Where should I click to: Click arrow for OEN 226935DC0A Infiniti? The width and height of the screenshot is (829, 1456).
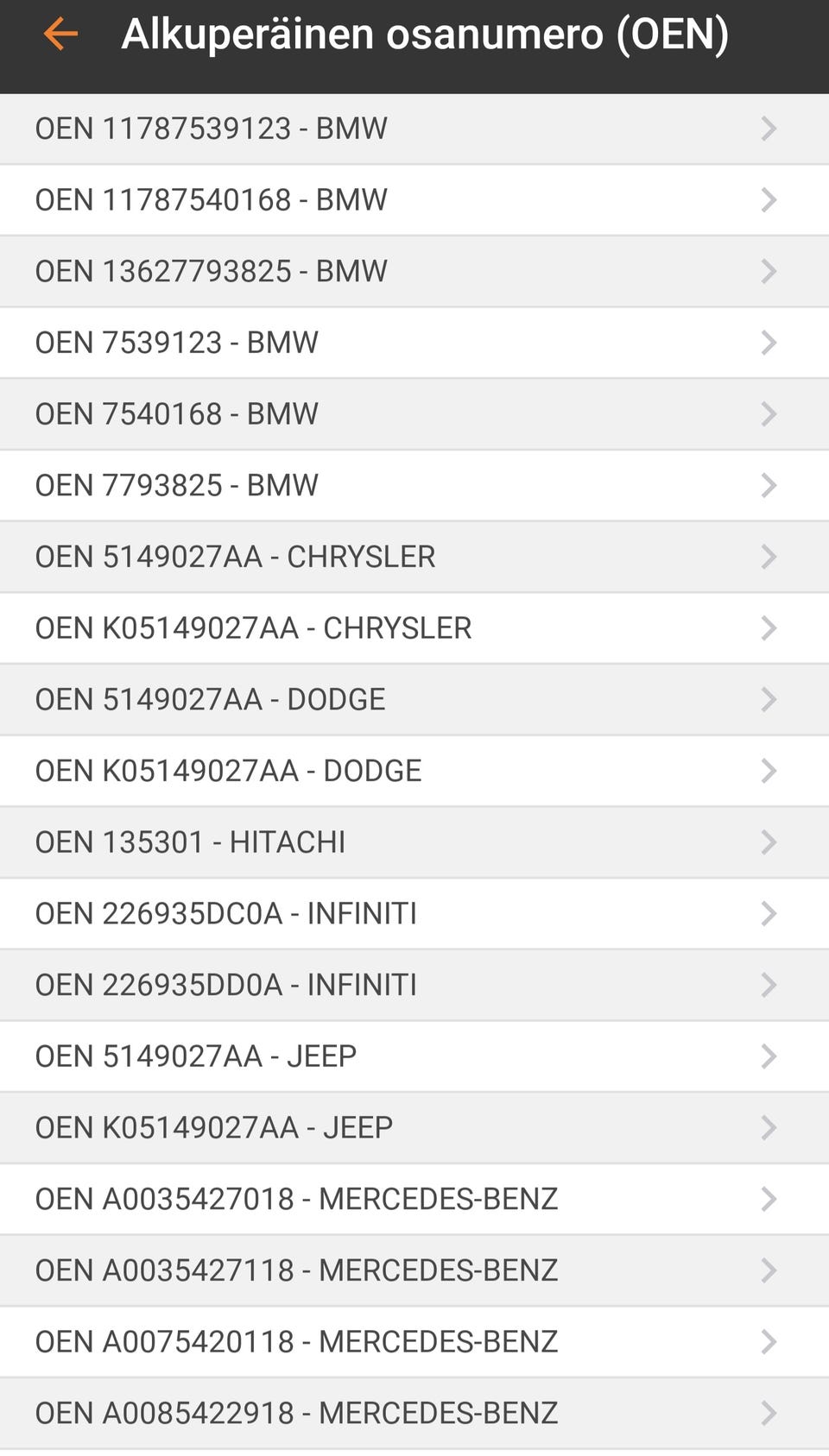pos(768,913)
